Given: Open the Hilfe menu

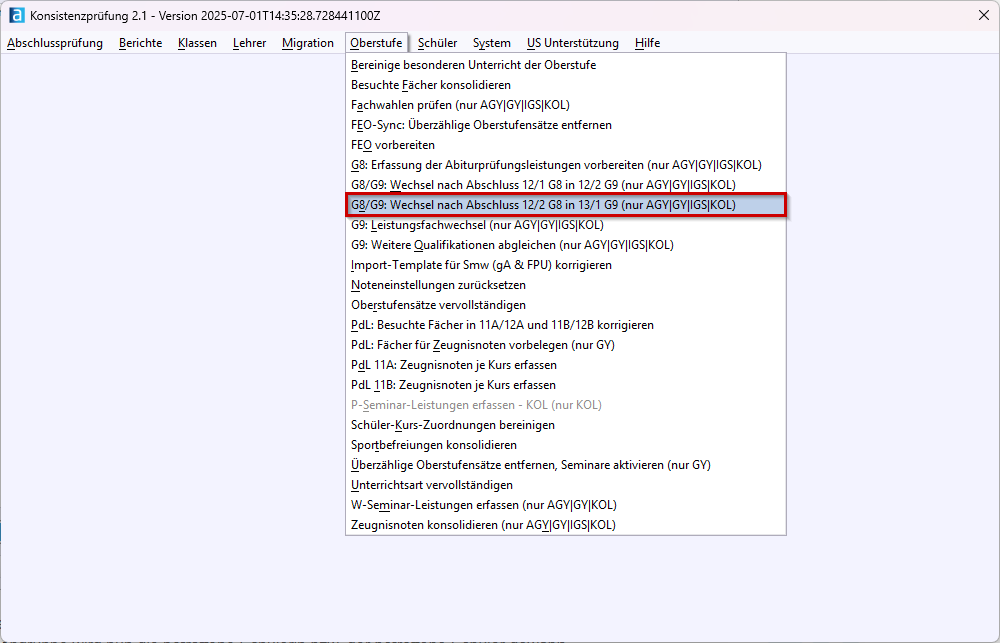Looking at the screenshot, I should click(647, 43).
